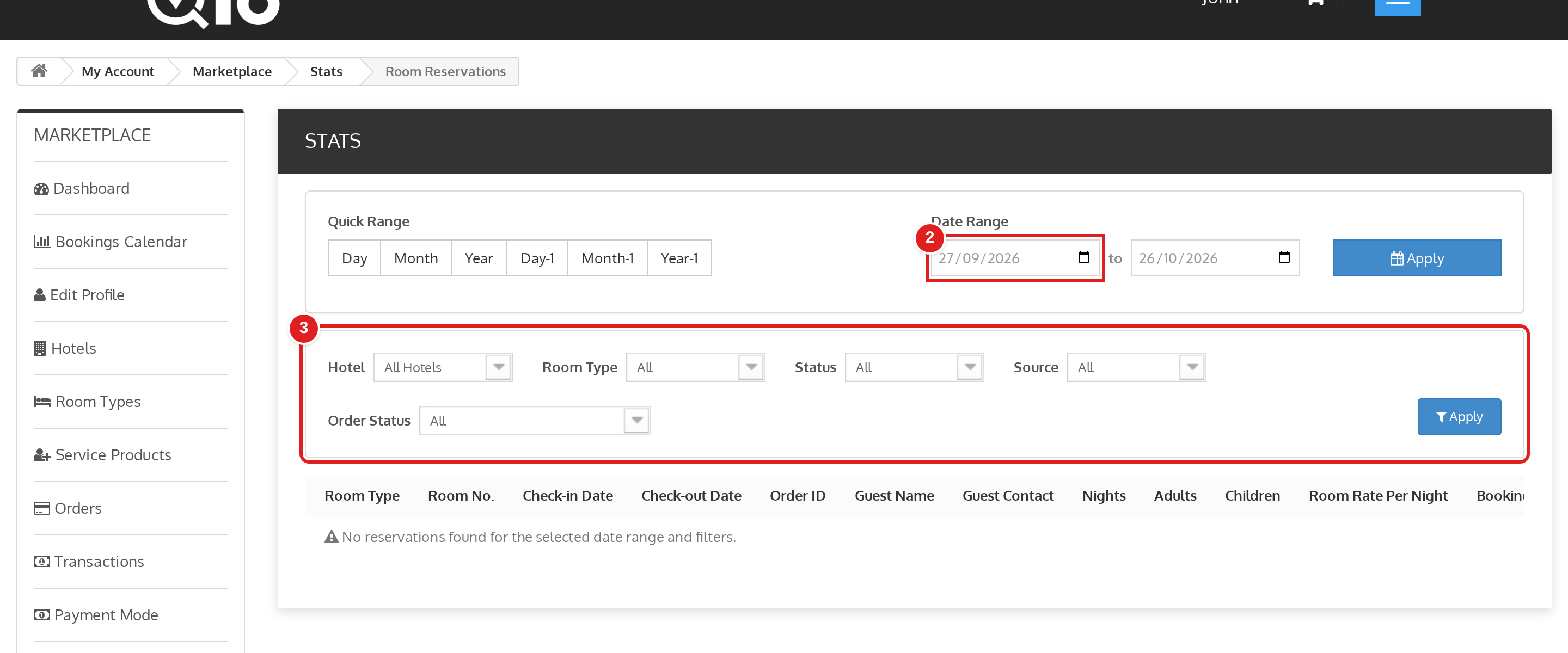Expand the Hotel dropdown showing All Hotels
This screenshot has height=653, width=1568.
tap(443, 367)
